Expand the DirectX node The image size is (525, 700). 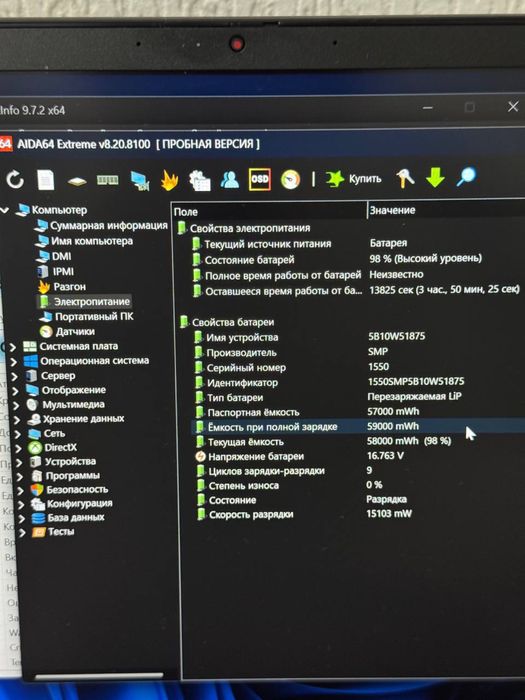pos(18,448)
